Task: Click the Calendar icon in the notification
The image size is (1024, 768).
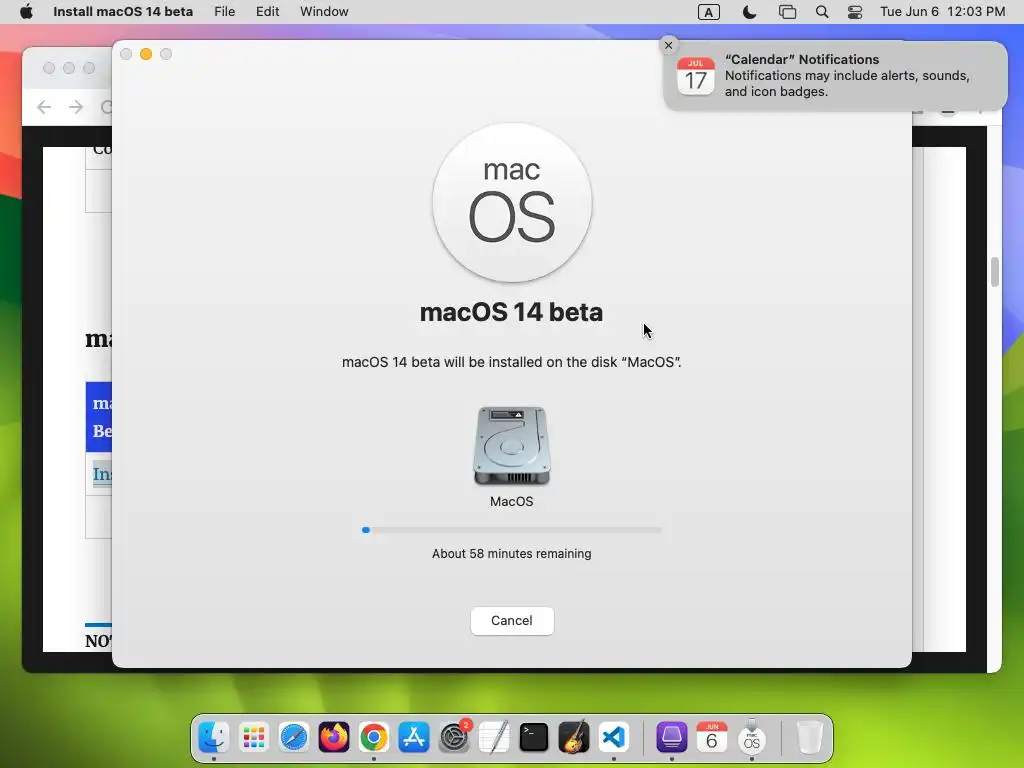Action: tap(696, 76)
